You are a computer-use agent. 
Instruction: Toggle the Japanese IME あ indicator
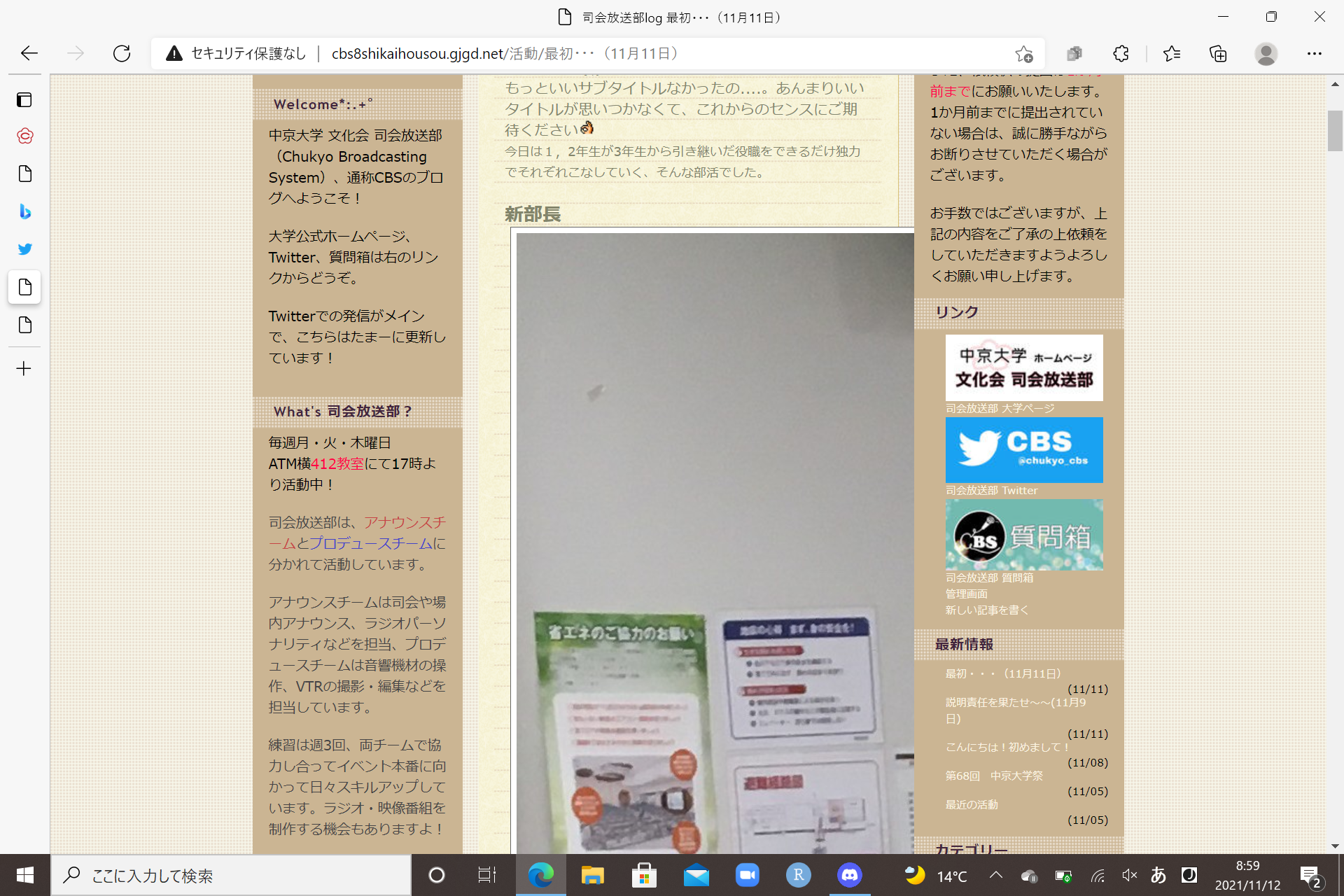[x=1158, y=875]
